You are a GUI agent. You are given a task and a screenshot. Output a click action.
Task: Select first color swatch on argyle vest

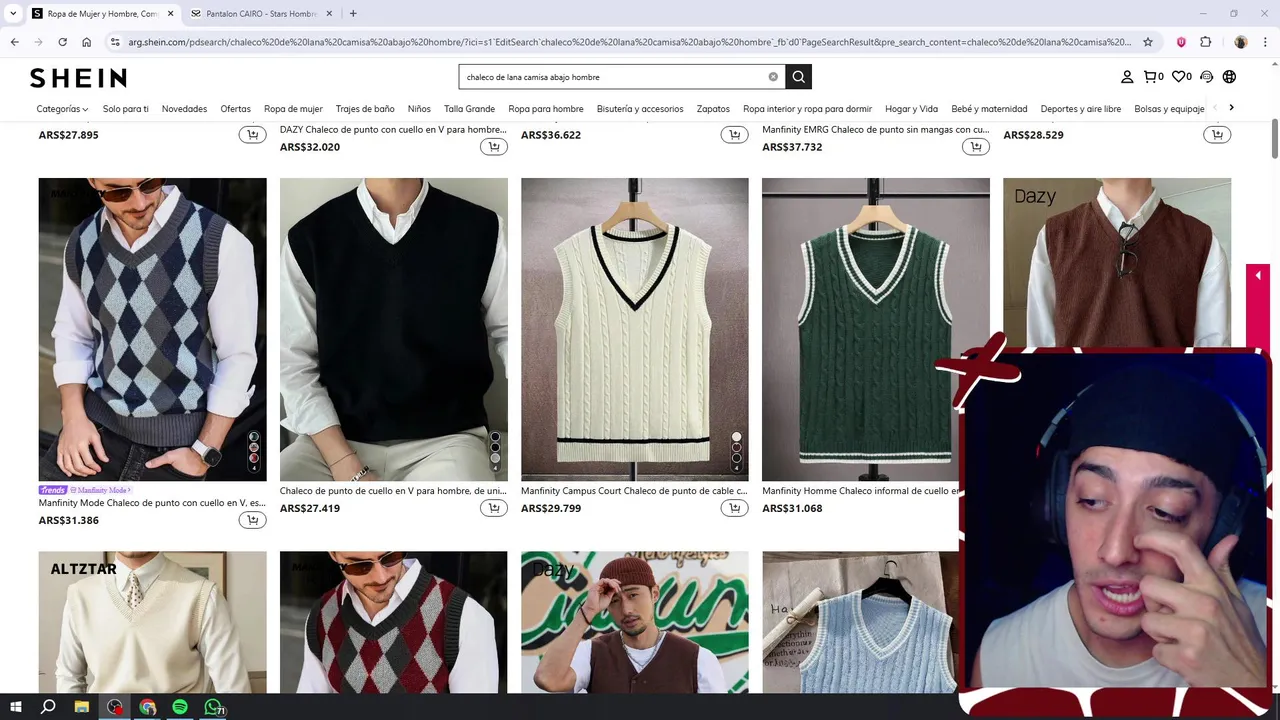(254, 437)
